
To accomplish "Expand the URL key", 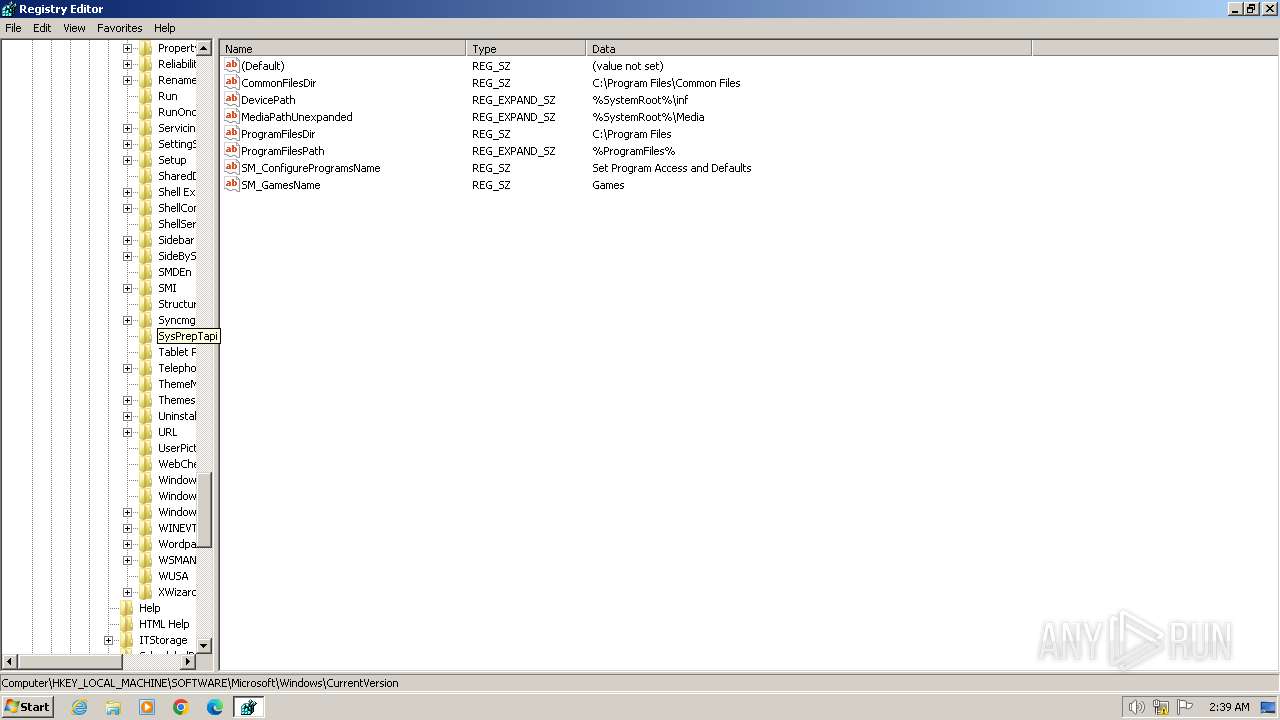I will [x=127, y=432].
